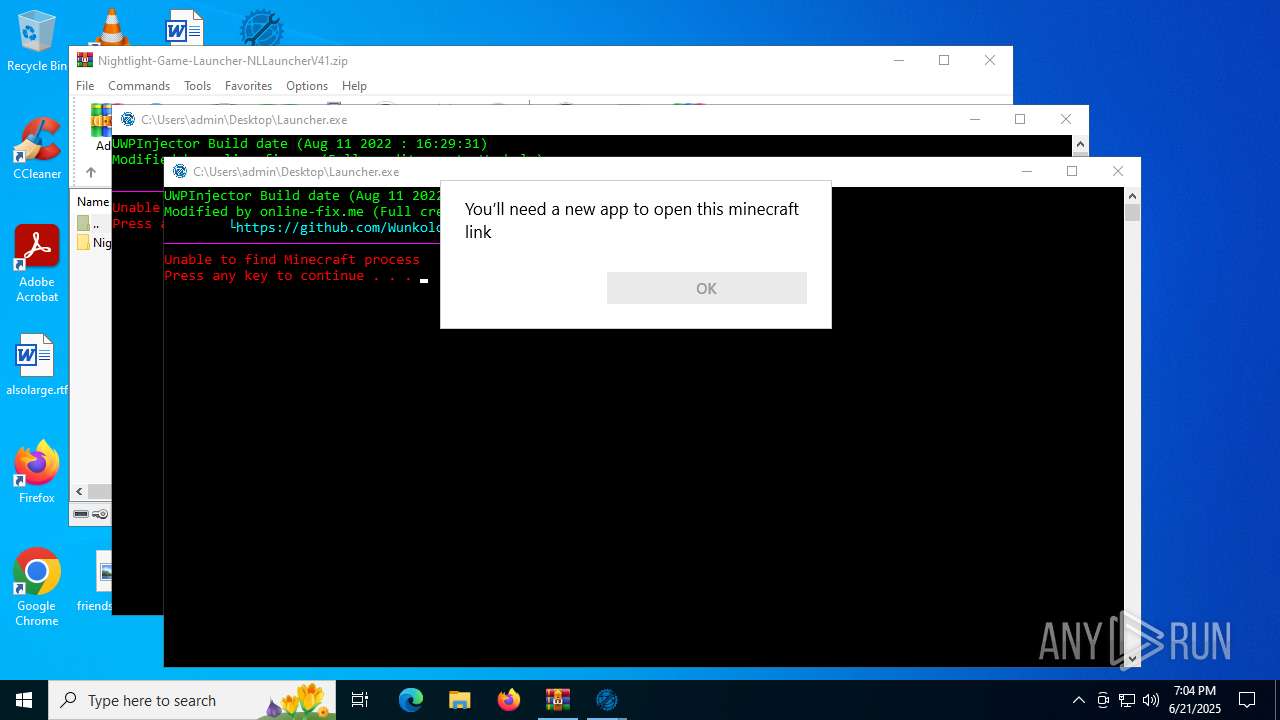The image size is (1280, 720).
Task: Launch the Google Chrome desktop shortcut
Action: coord(37,587)
